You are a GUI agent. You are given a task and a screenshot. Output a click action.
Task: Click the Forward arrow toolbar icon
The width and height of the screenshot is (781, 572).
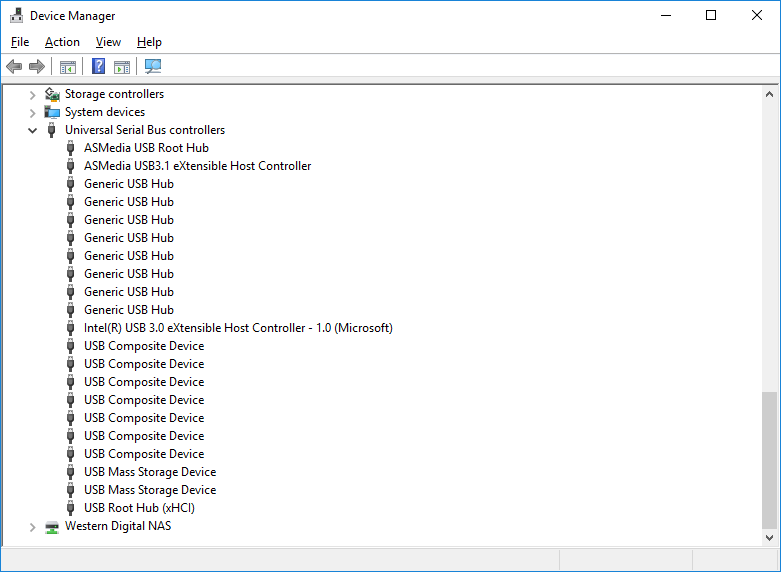[37, 66]
